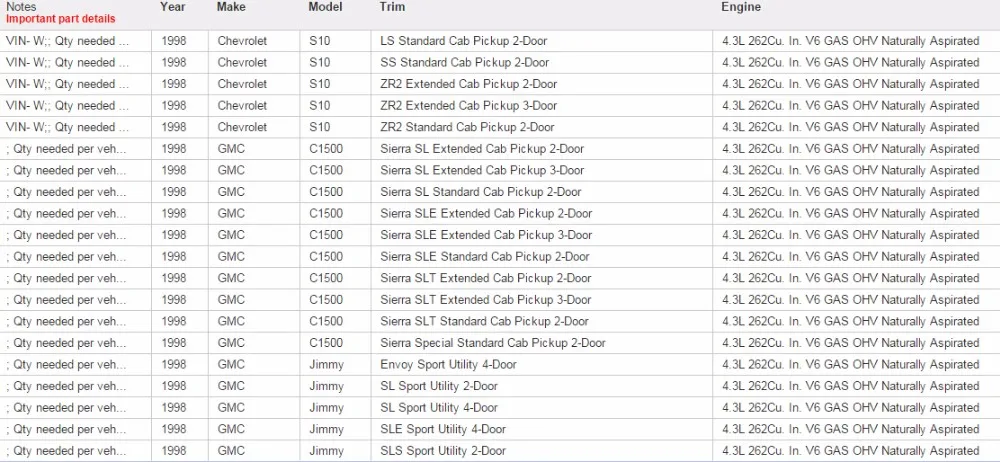Image resolution: width=1000 pixels, height=462 pixels.
Task: Select Sierra Special Standard Cab Pickup 2-Door
Action: coord(493,343)
